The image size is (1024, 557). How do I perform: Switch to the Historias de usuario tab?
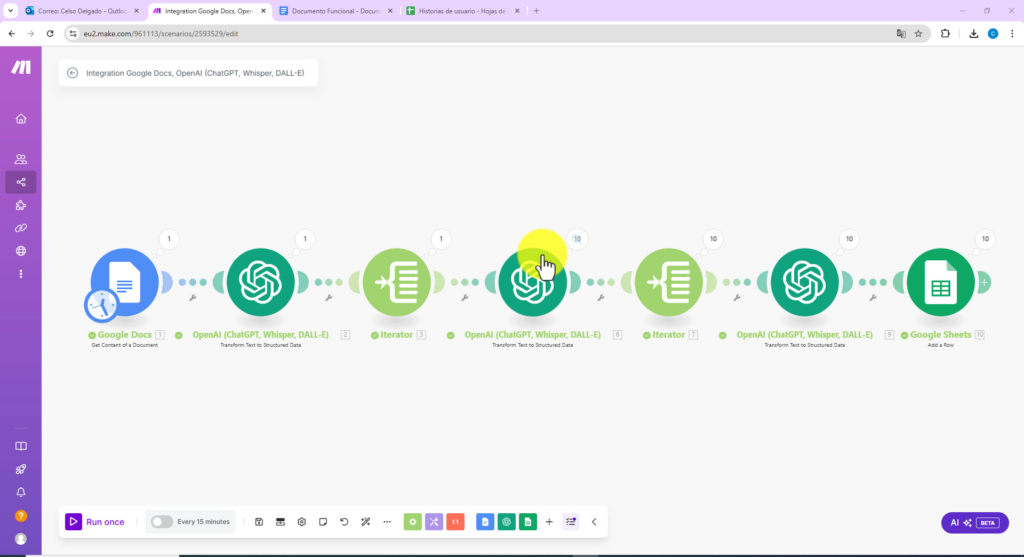pyautogui.click(x=455, y=10)
